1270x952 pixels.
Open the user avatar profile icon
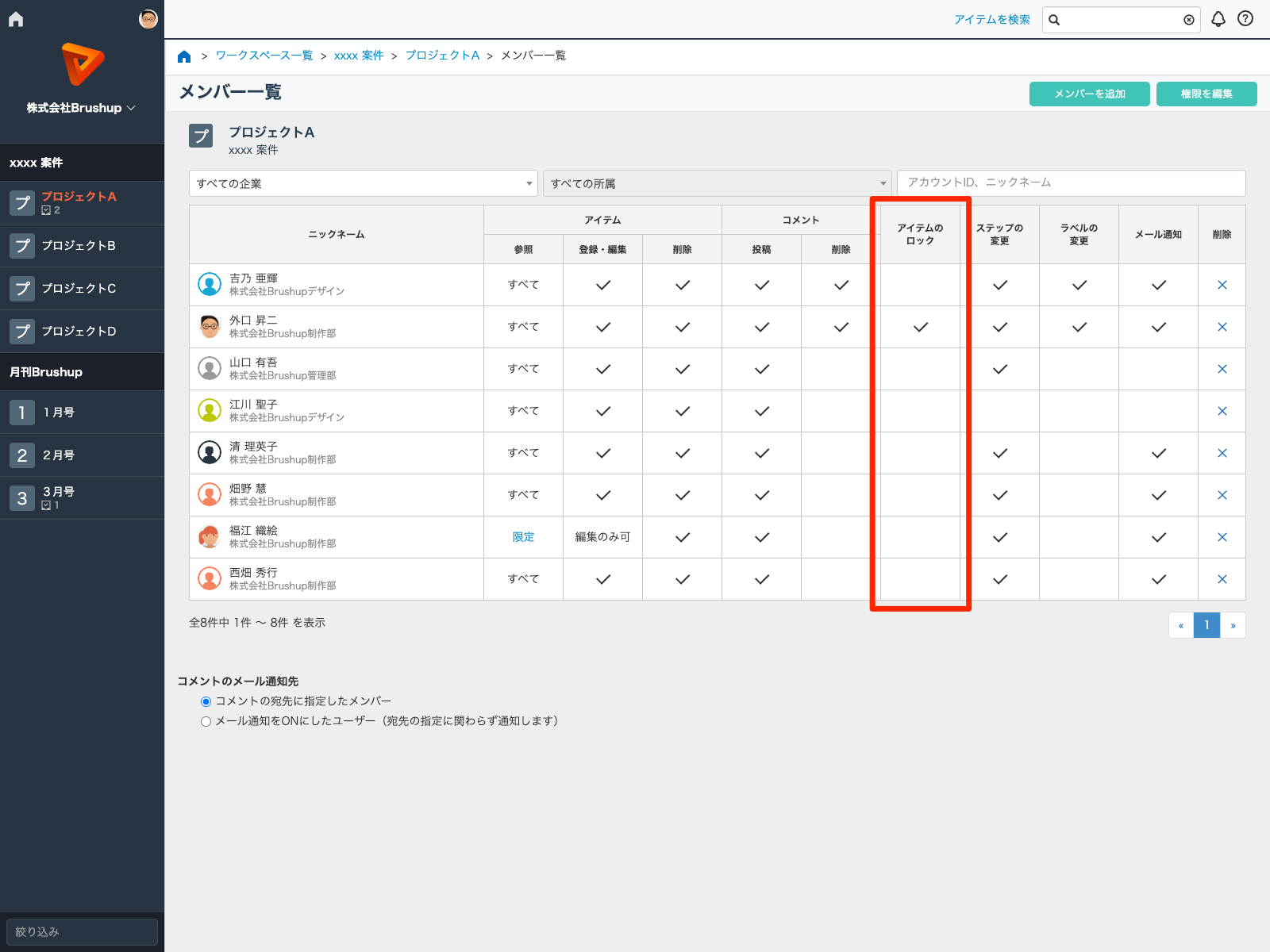pyautogui.click(x=148, y=19)
